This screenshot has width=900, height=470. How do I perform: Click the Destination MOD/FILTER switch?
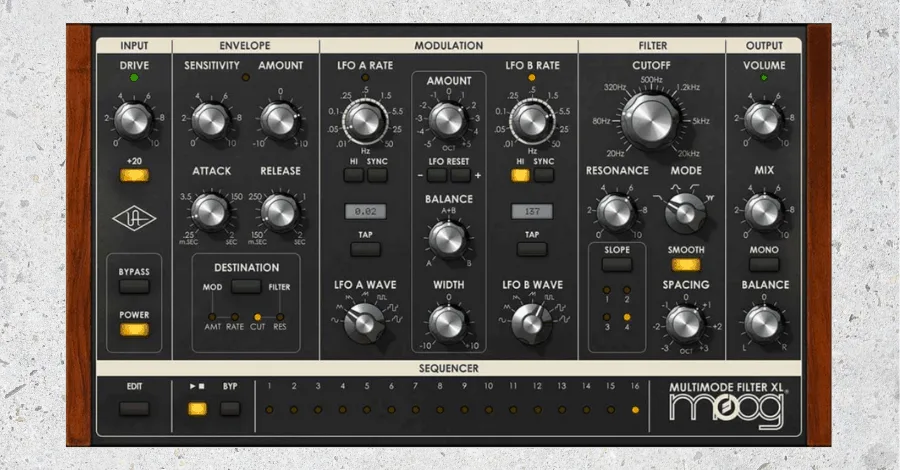click(246, 287)
